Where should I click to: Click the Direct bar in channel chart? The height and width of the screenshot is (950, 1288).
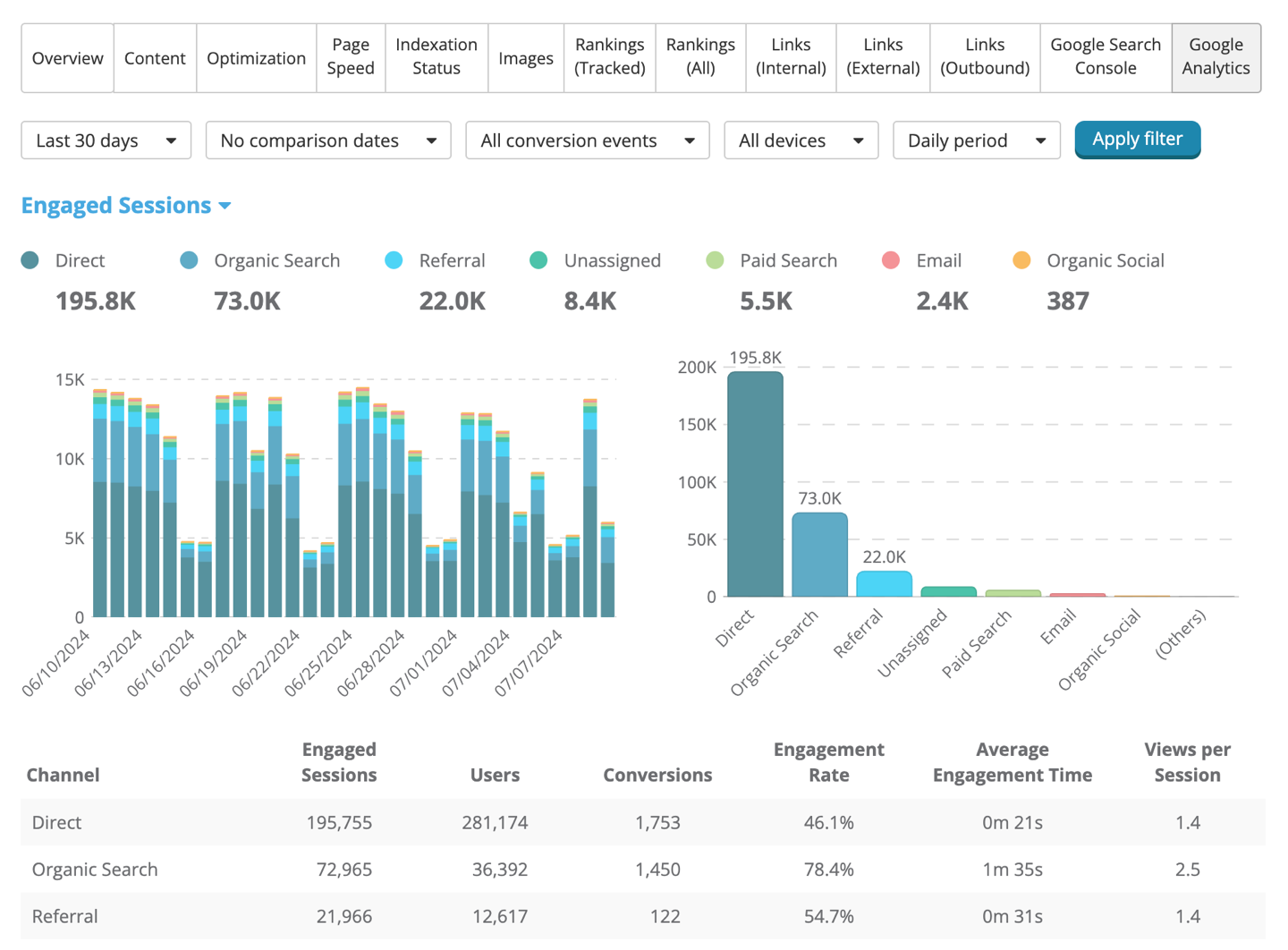(x=755, y=484)
